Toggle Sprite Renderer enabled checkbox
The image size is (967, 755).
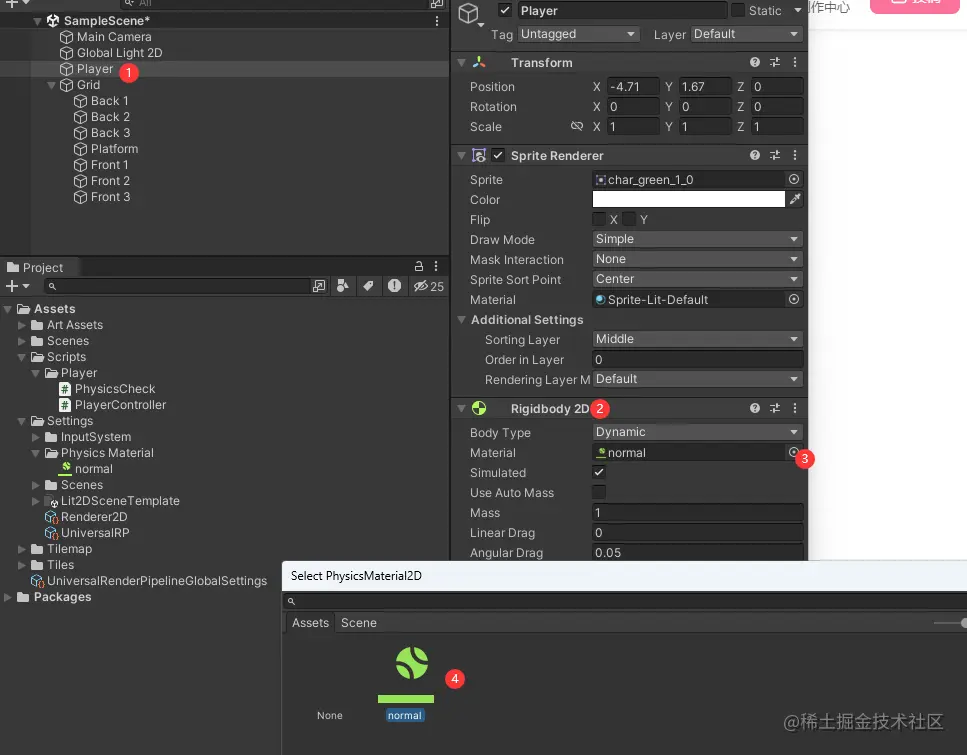click(x=498, y=155)
